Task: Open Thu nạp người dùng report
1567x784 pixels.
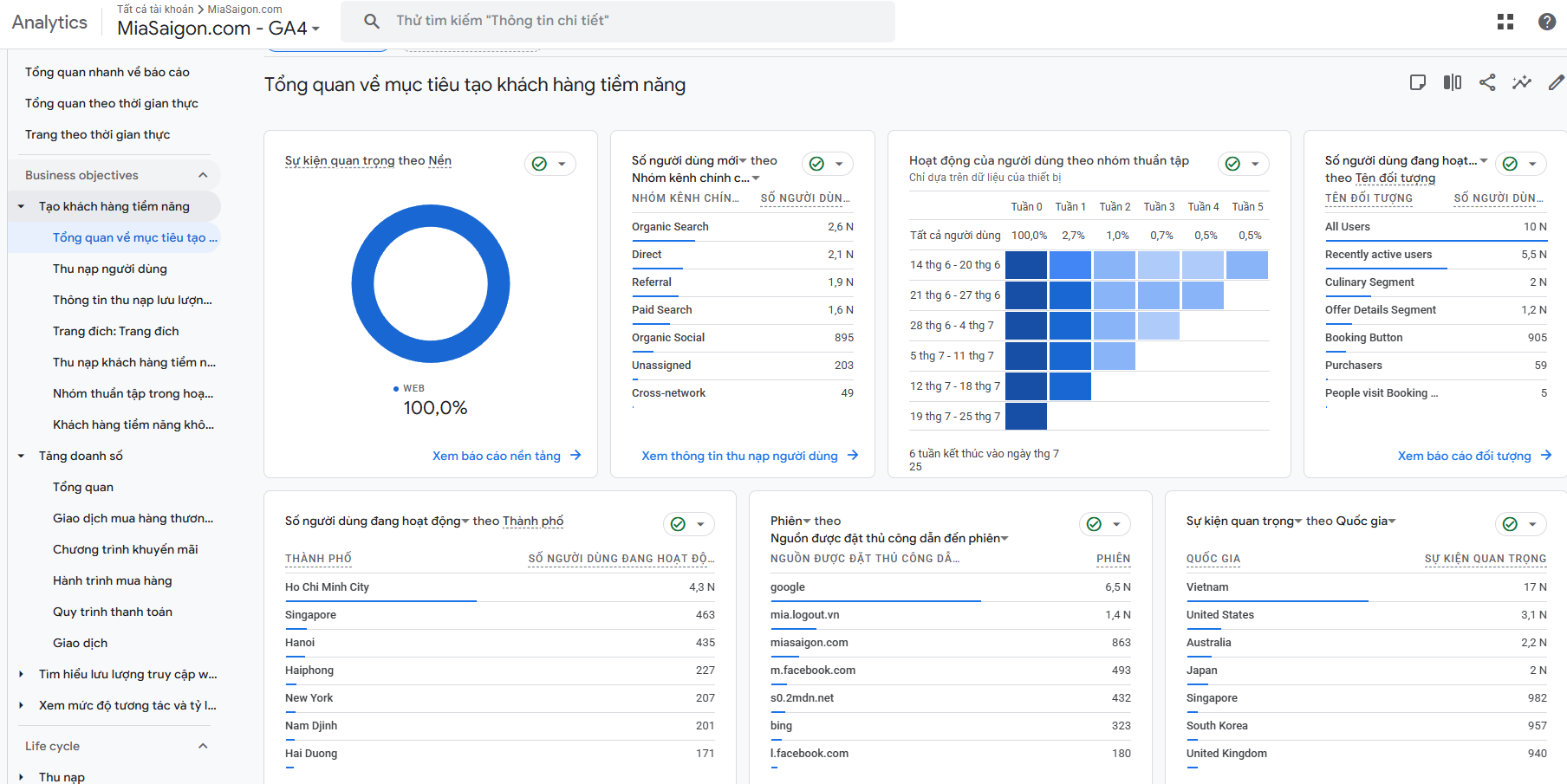Action: [110, 269]
